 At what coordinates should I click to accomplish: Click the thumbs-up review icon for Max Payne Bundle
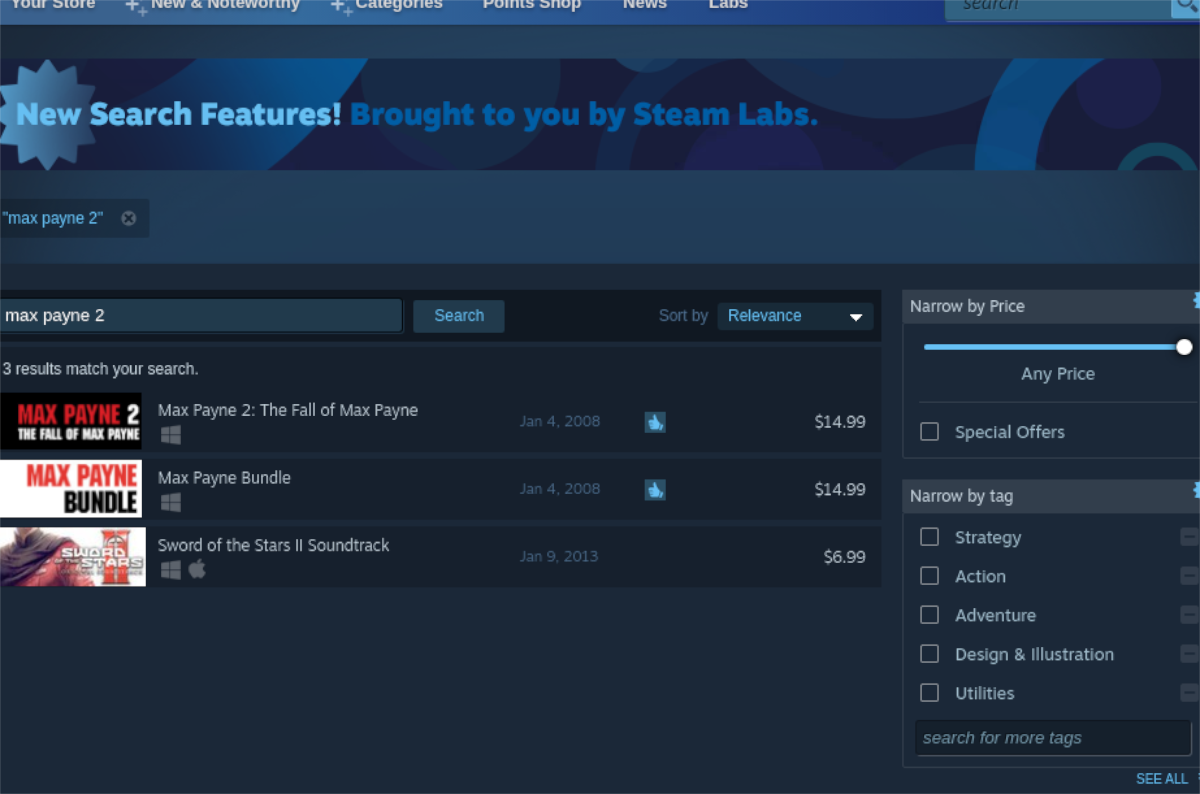(x=655, y=490)
